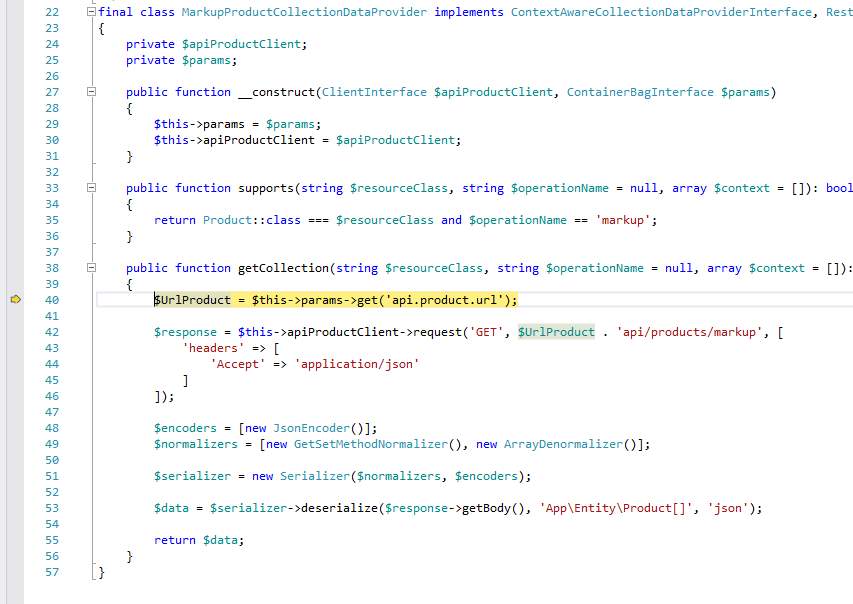Image resolution: width=853 pixels, height=604 pixels.
Task: Click $encoders variable on line 48
Action: tap(186, 428)
